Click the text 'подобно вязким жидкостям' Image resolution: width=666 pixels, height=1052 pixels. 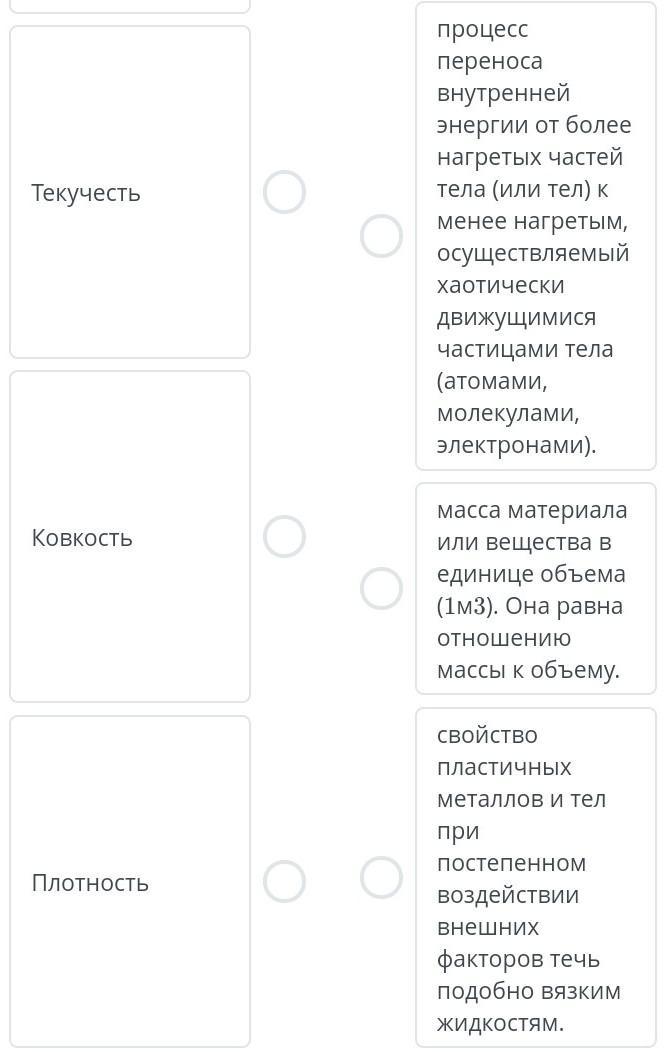(x=529, y=1007)
